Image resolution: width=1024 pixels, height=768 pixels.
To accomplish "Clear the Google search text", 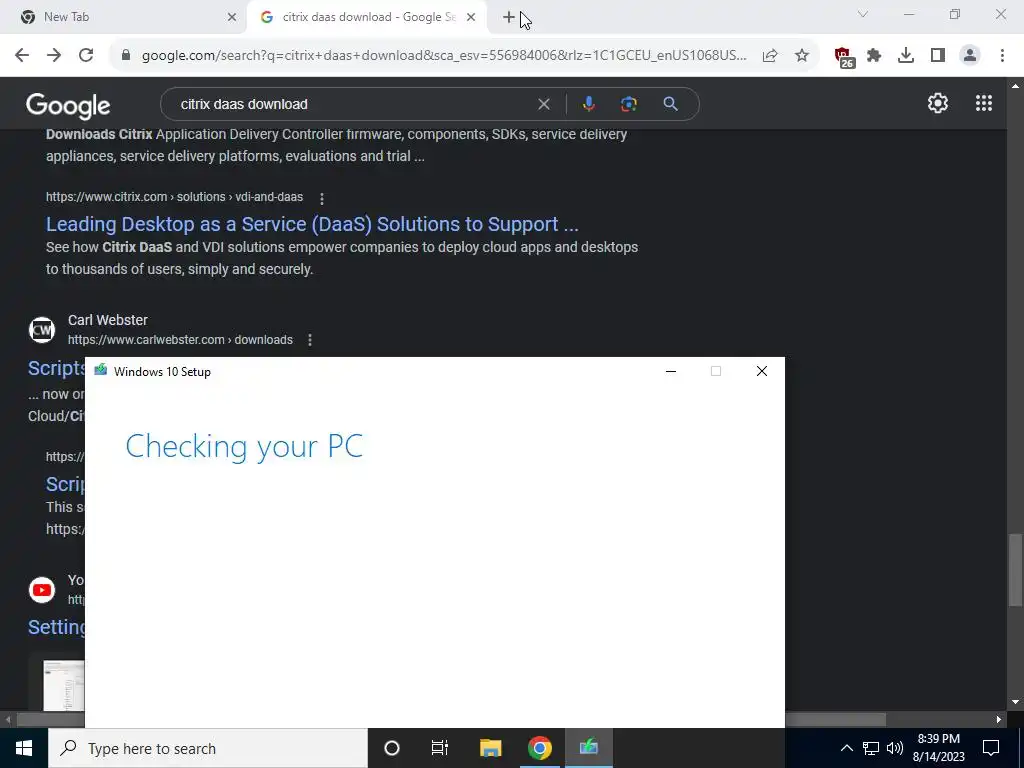I will tap(543, 104).
